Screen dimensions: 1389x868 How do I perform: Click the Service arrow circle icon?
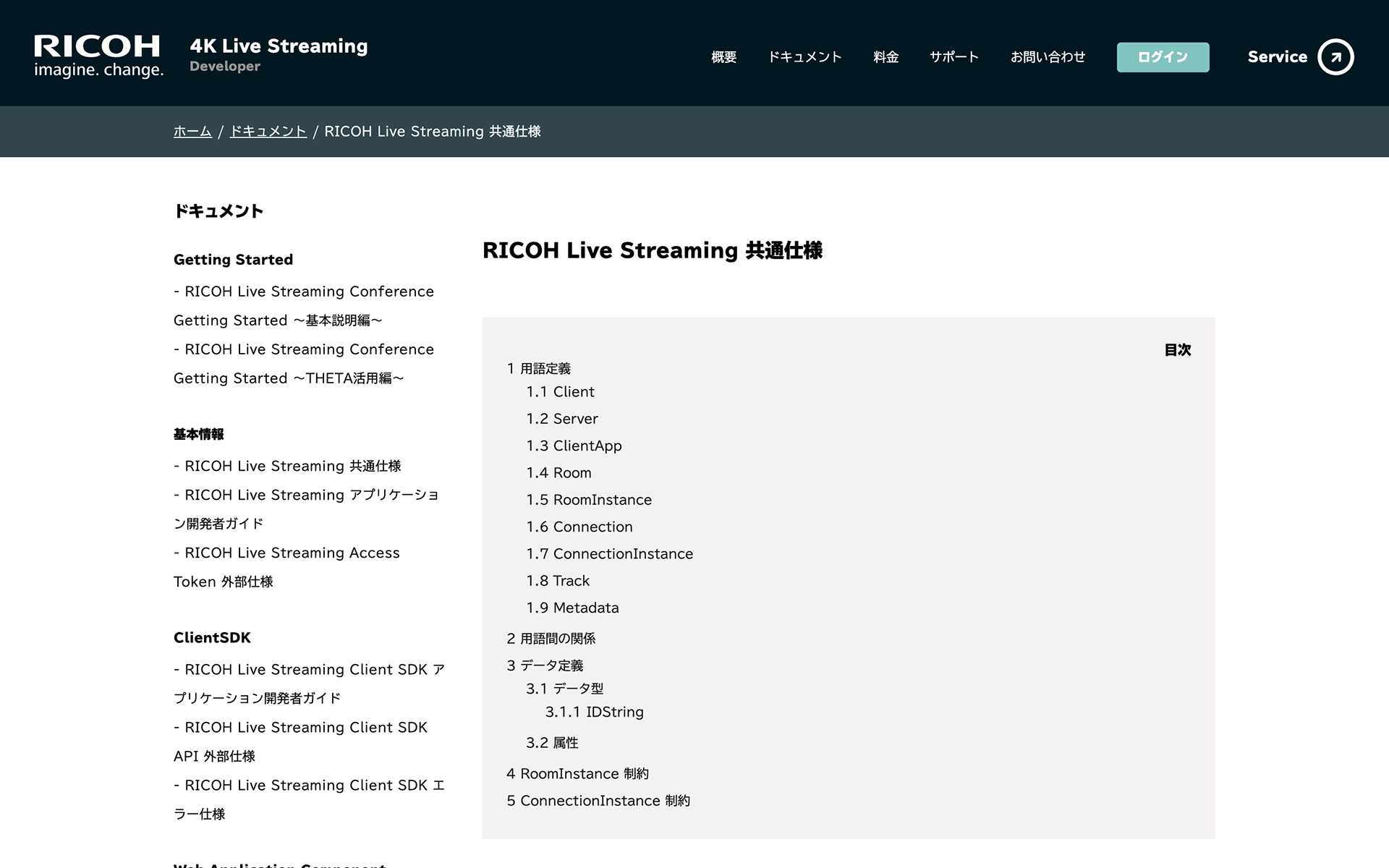[1335, 57]
